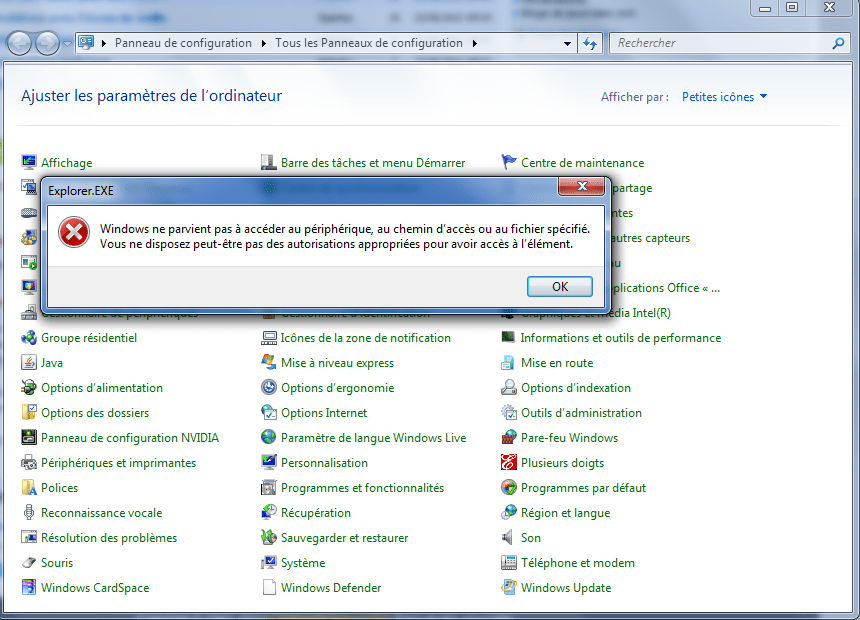Open the recent pages dropdown beside Forward

tap(67, 43)
